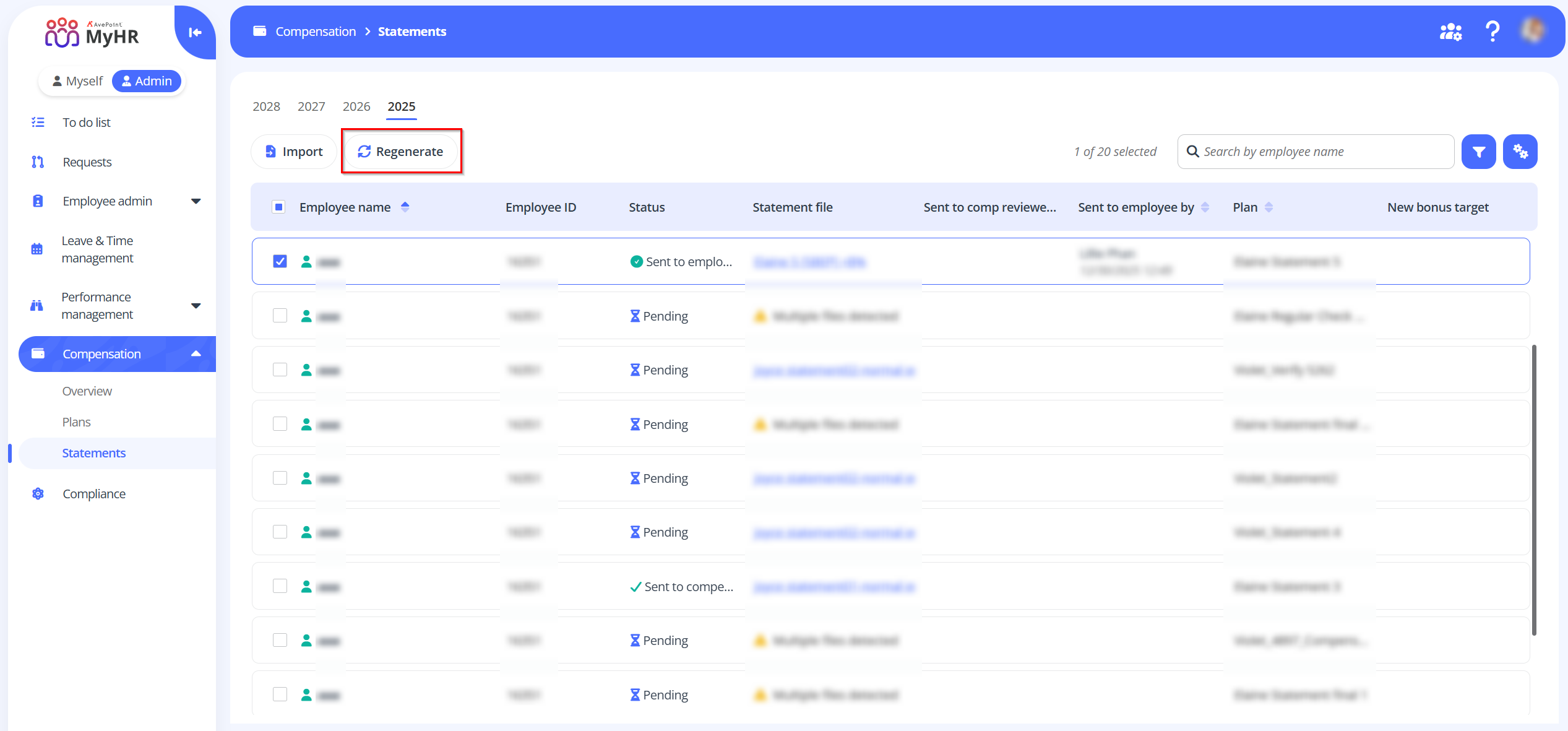Expand the Employee admin menu
Screen dimensions: 1568x731
point(196,201)
